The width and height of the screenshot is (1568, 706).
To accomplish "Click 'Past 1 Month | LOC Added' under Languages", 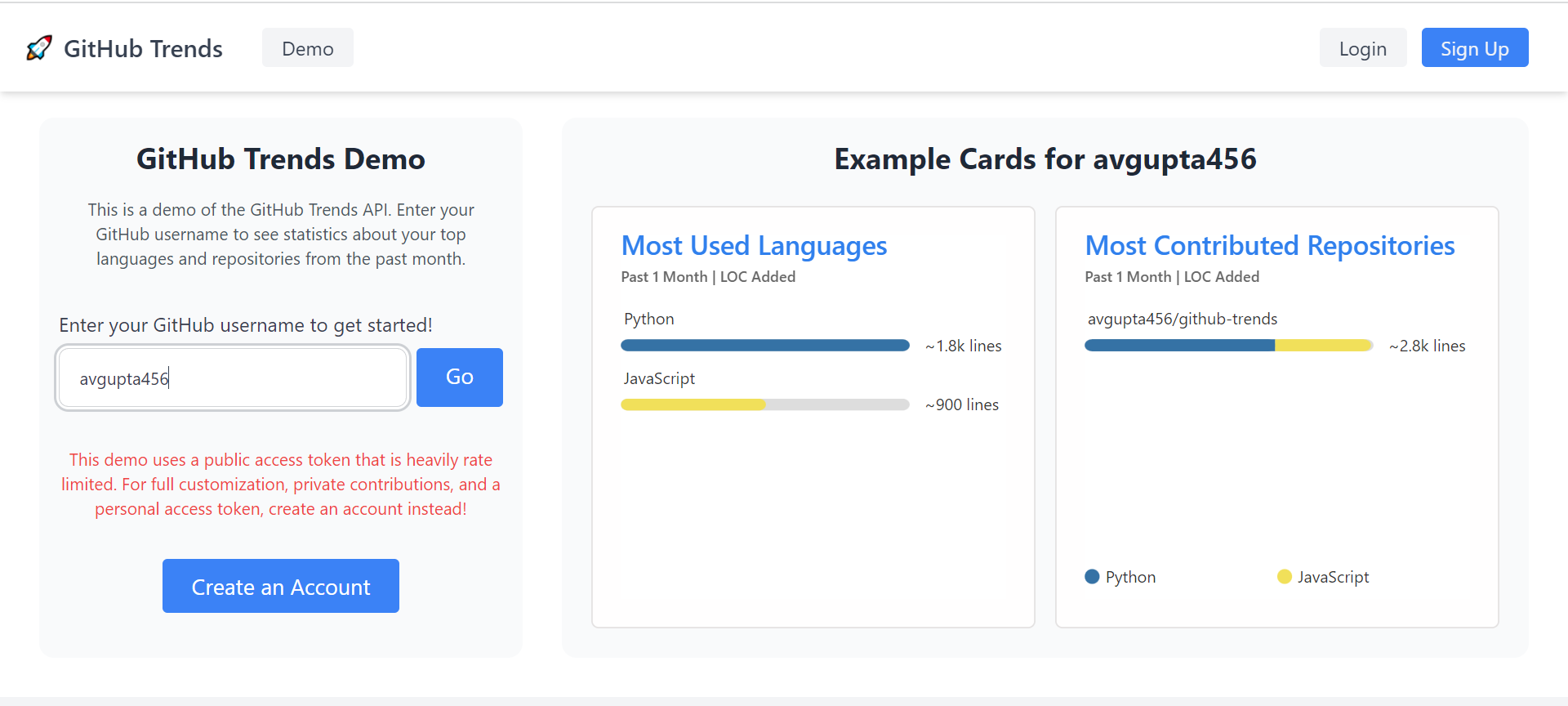I will 708,277.
